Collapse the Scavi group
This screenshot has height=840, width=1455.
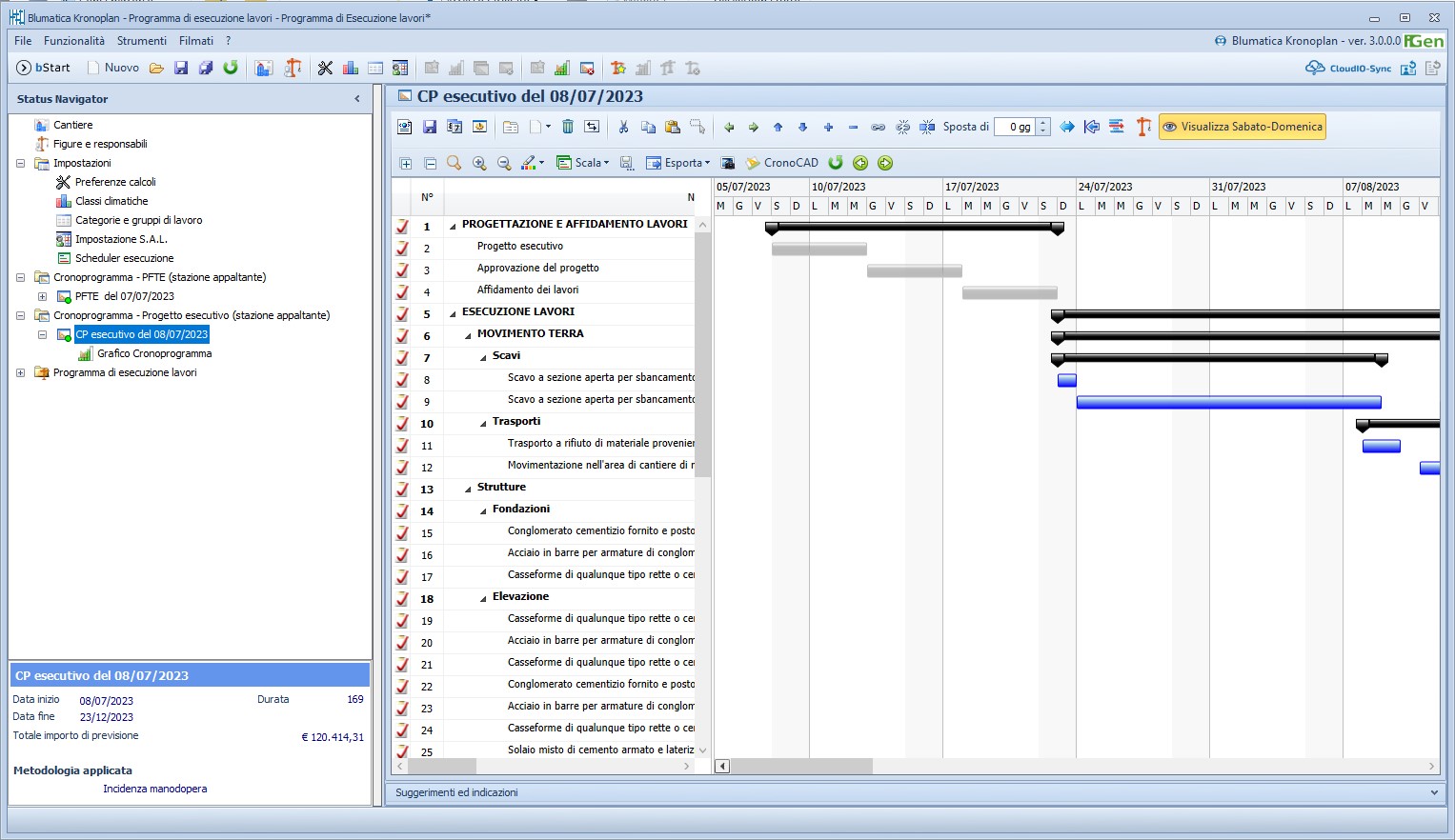[483, 357]
